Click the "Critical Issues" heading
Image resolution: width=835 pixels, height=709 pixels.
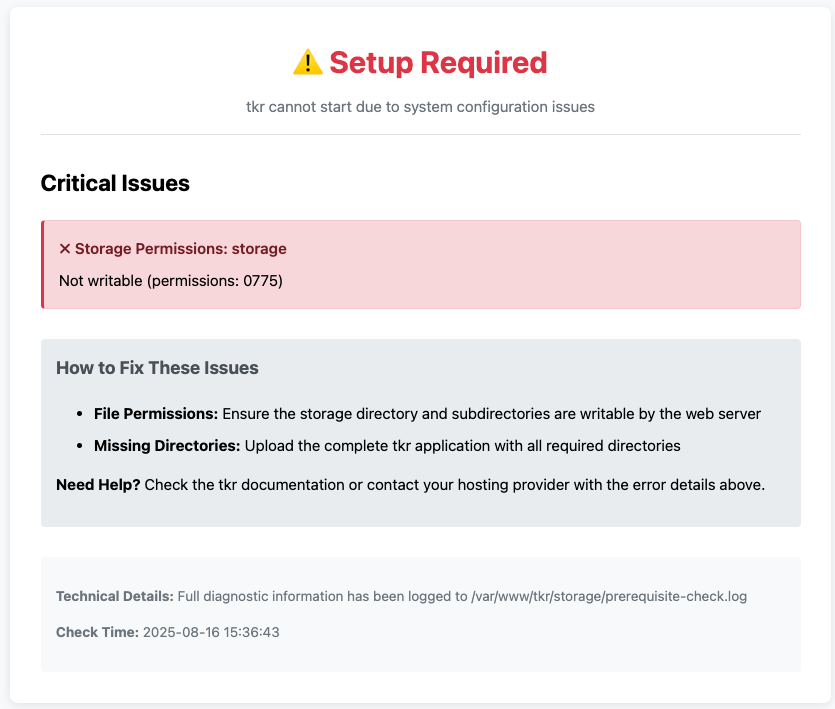pyautogui.click(x=115, y=183)
